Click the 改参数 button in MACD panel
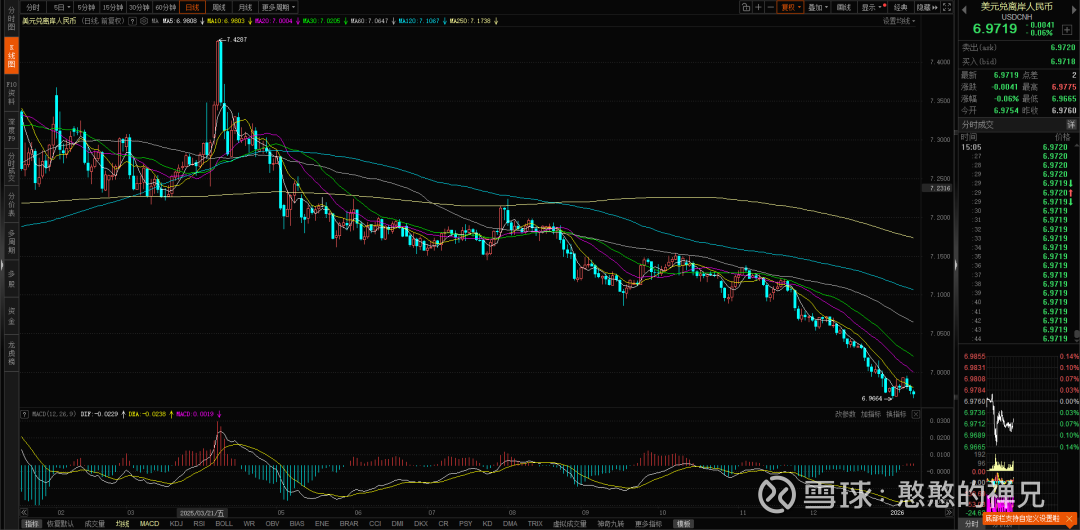1080x530 pixels. click(845, 414)
